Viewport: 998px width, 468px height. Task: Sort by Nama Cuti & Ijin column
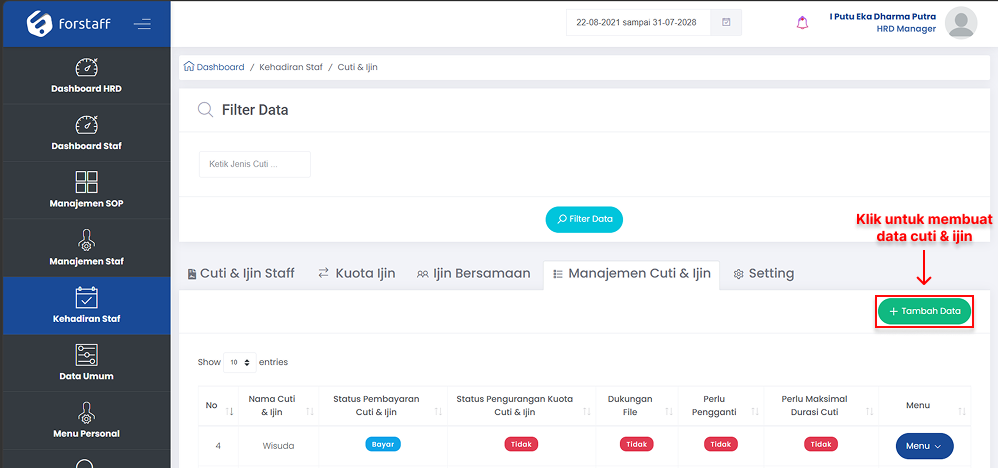(279, 406)
